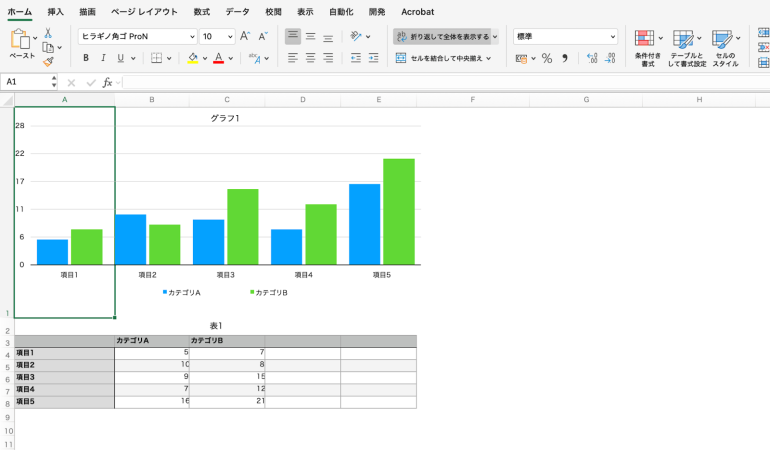Switch to the 描画 tab
Screen dimensions: 770x450
pyautogui.click(x=87, y=12)
